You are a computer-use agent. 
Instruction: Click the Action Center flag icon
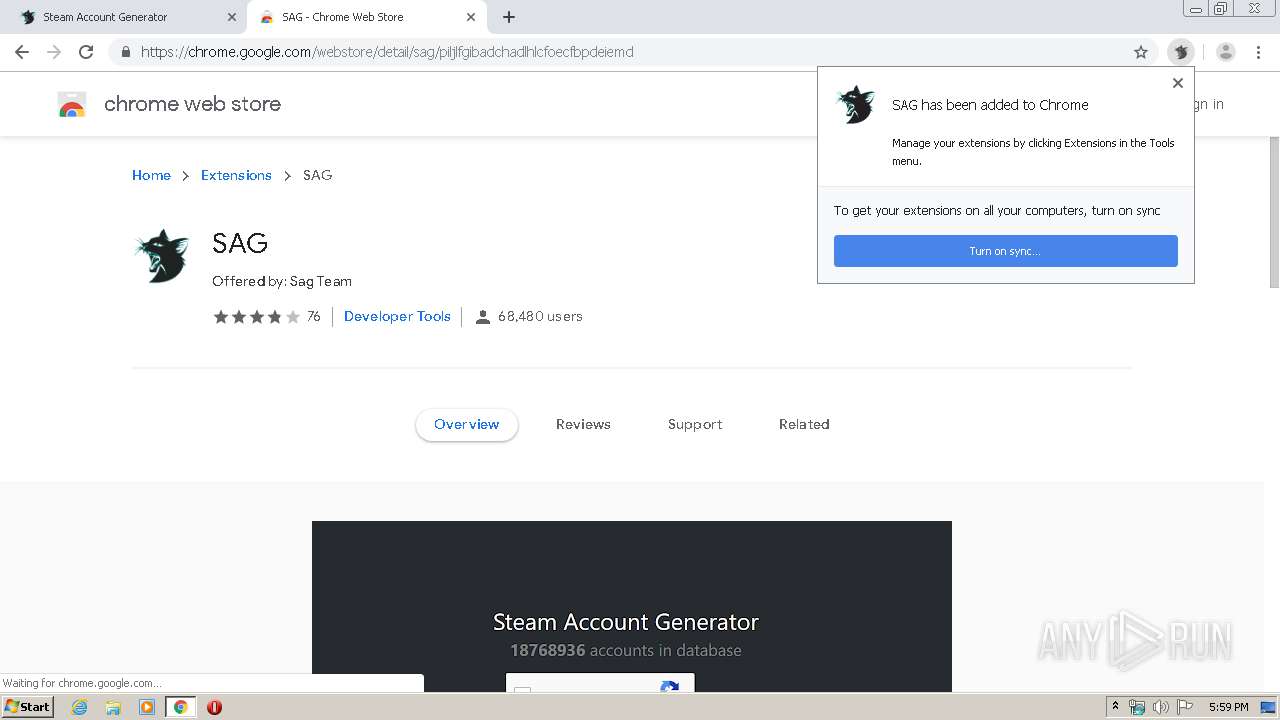click(1185, 707)
